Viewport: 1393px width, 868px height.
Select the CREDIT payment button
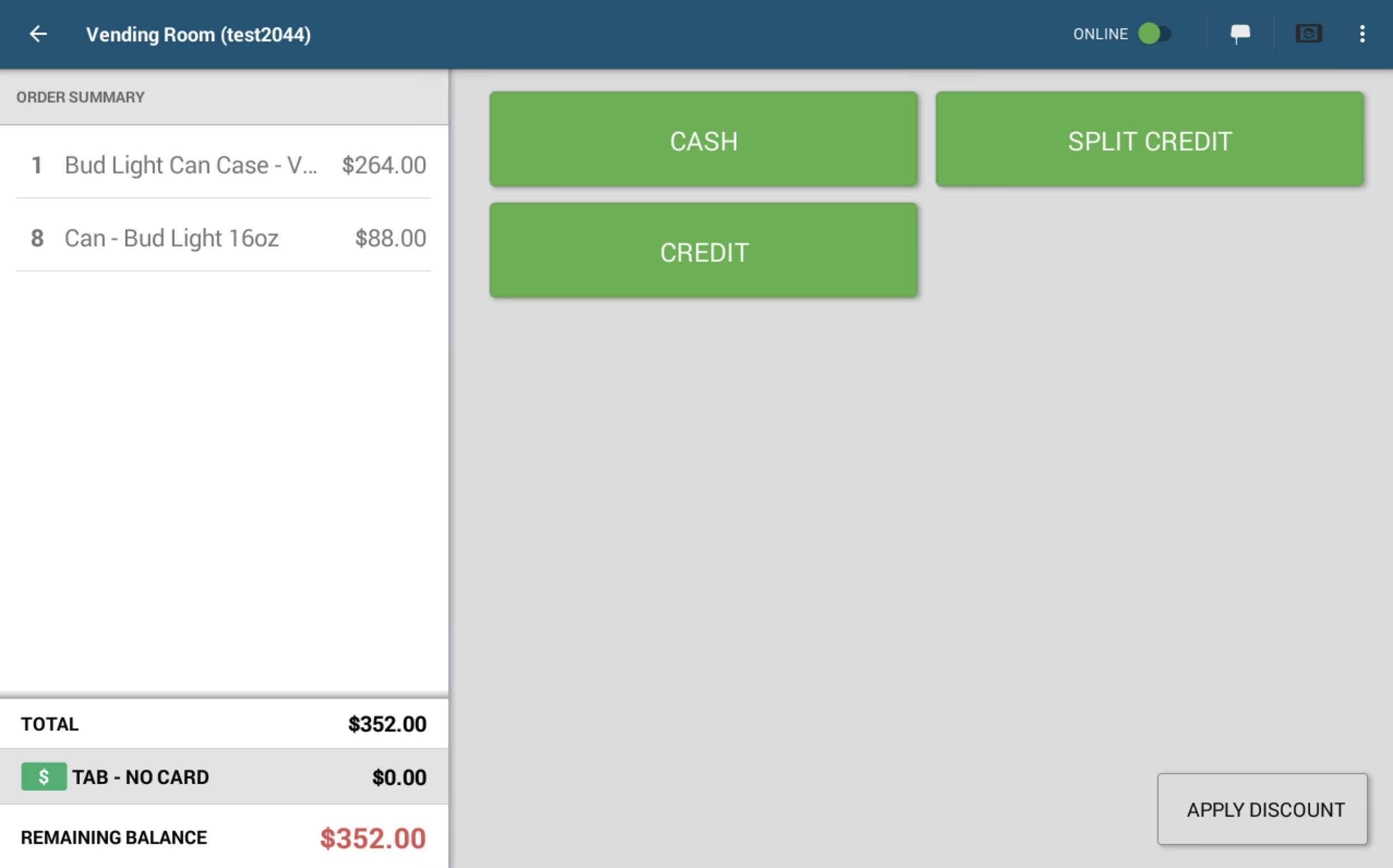click(703, 251)
